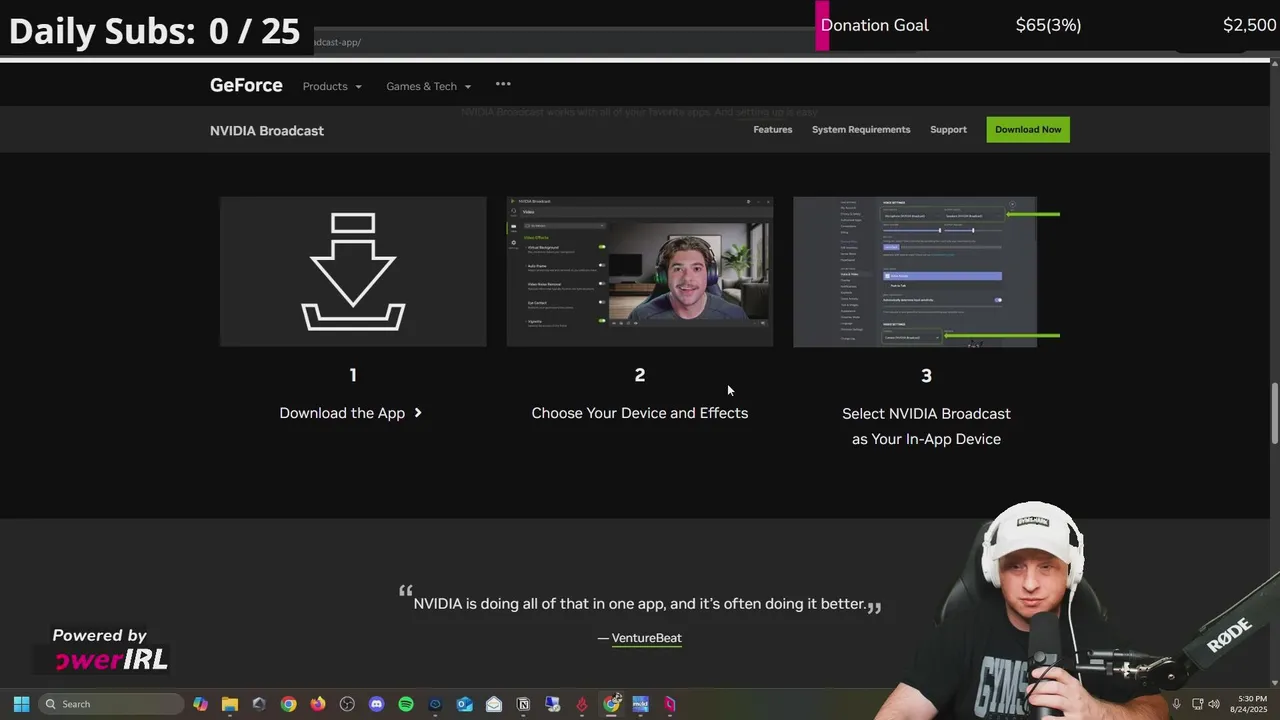Click the Discord voice settings screenshot thumbnail
Viewport: 1280px width, 720px height.
pos(926,271)
